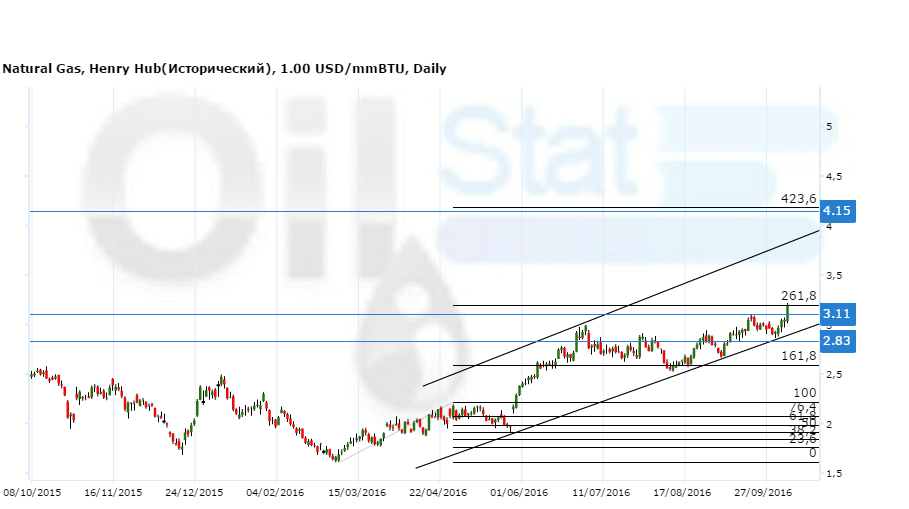The height and width of the screenshot is (509, 909).
Task: Click the 100 Fibonacci level label
Action: (x=805, y=393)
